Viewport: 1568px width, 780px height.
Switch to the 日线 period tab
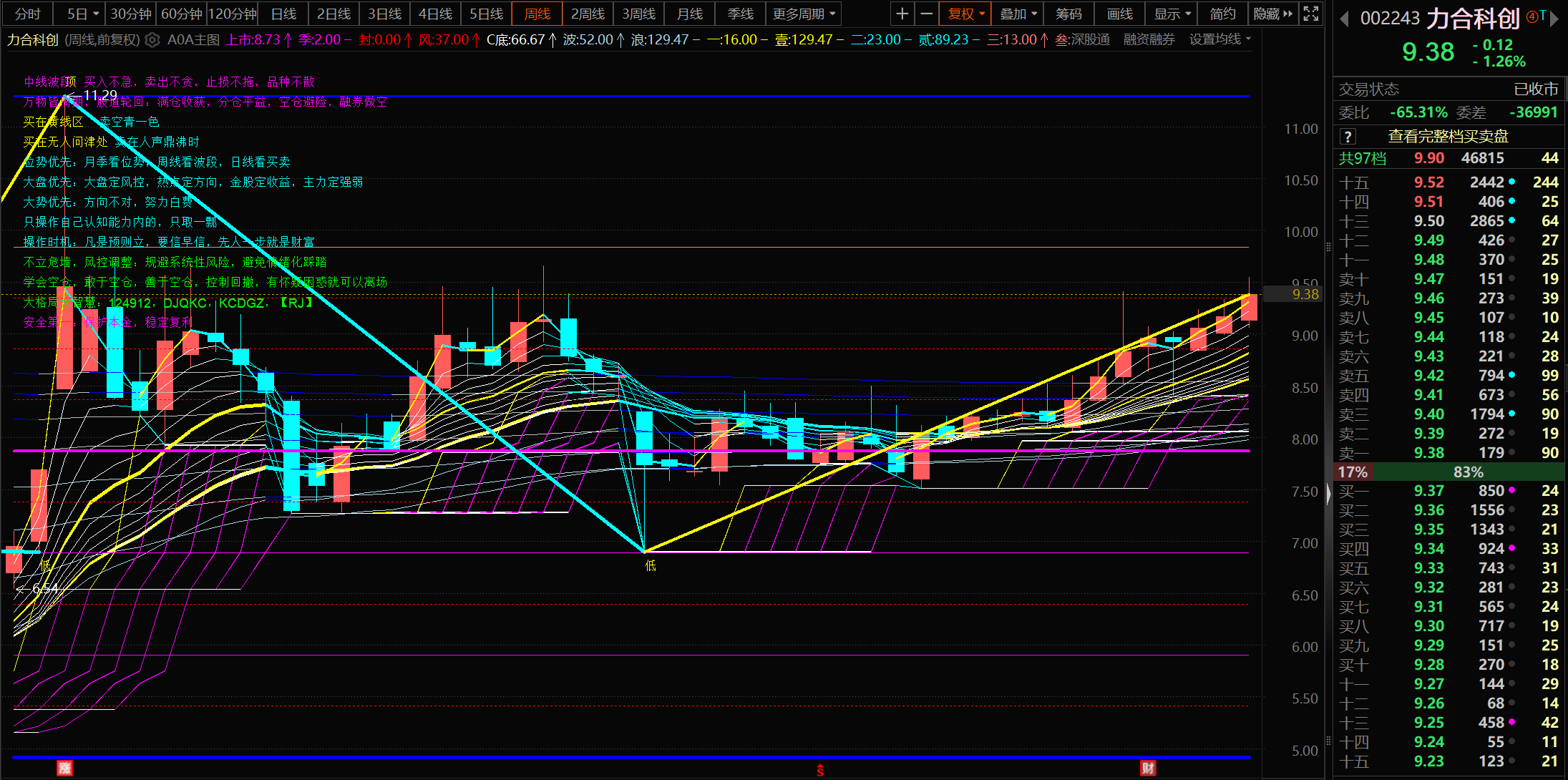tap(283, 14)
